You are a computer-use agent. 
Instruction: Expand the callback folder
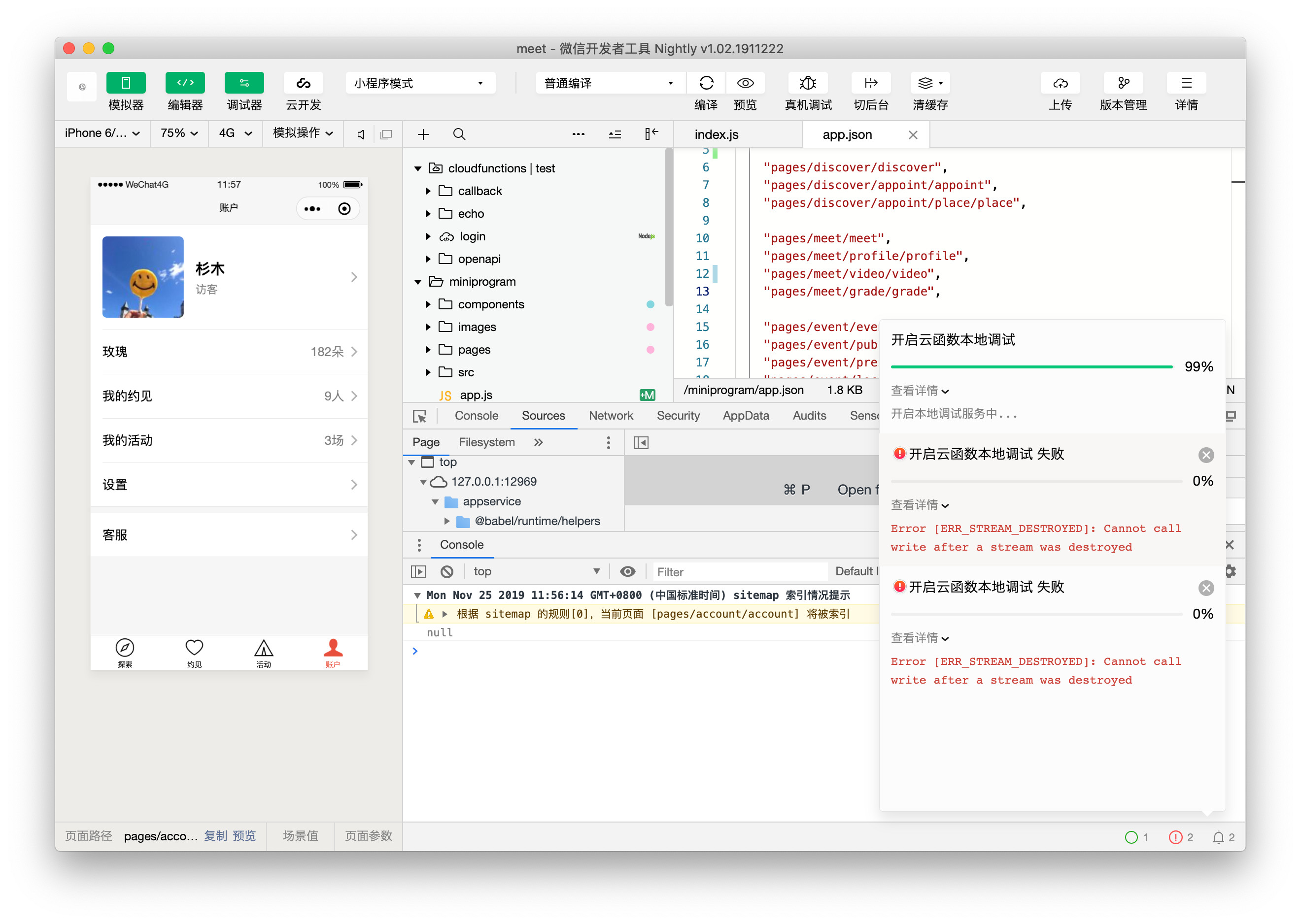coord(428,191)
